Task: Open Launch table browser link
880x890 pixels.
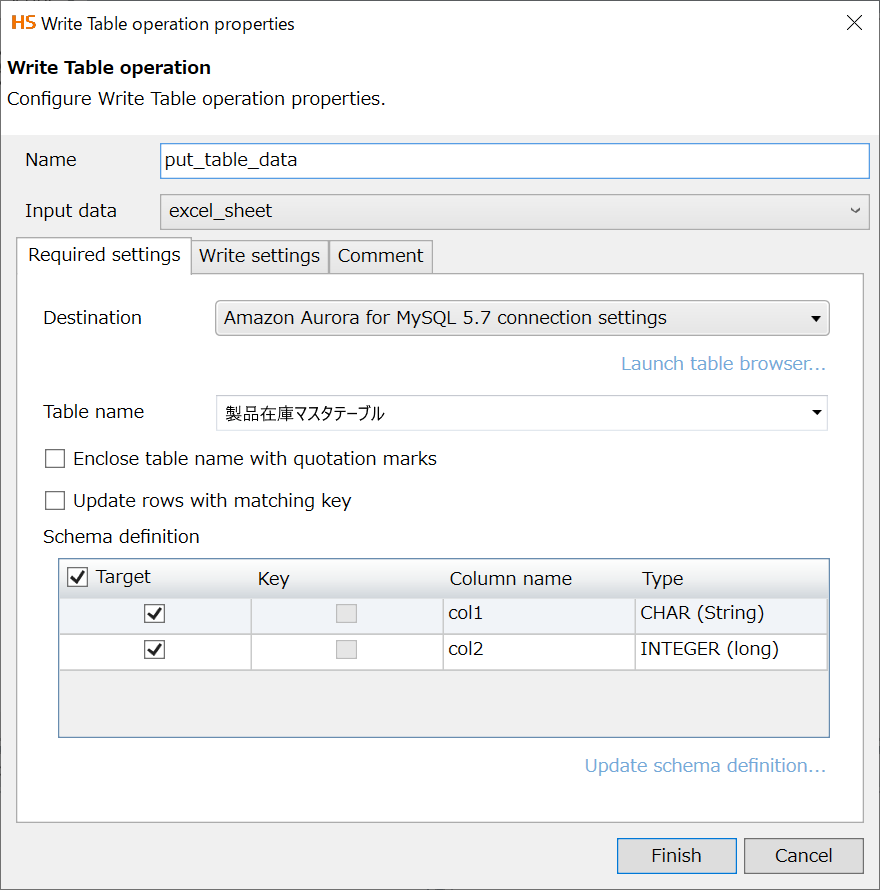Action: click(723, 364)
